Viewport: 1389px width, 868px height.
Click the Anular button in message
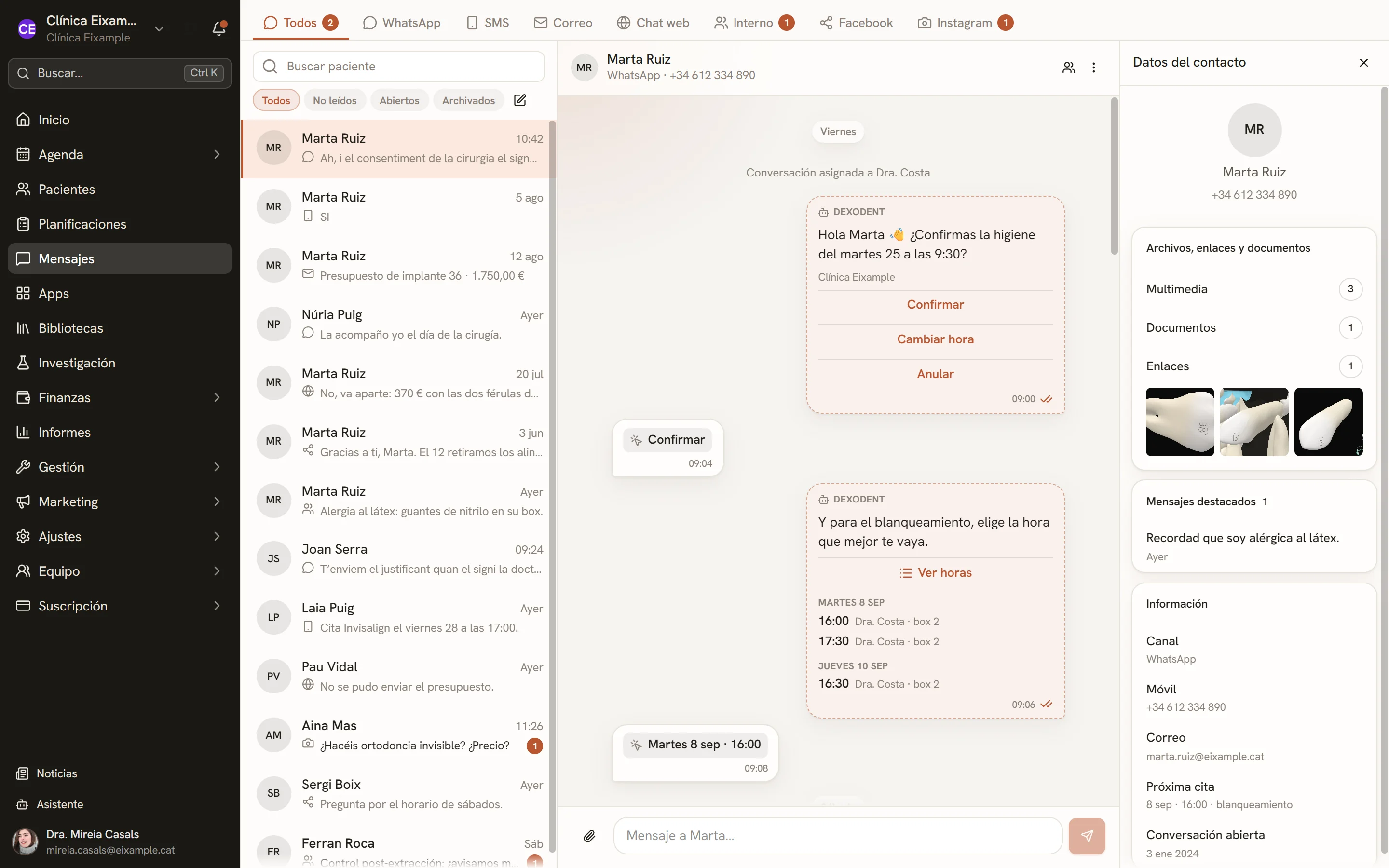click(935, 374)
